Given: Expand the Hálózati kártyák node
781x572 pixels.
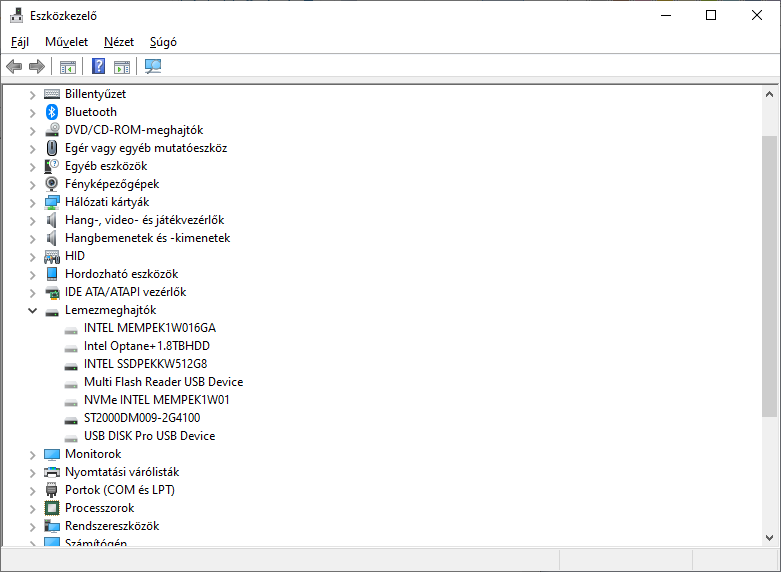Looking at the screenshot, I should click(32, 203).
